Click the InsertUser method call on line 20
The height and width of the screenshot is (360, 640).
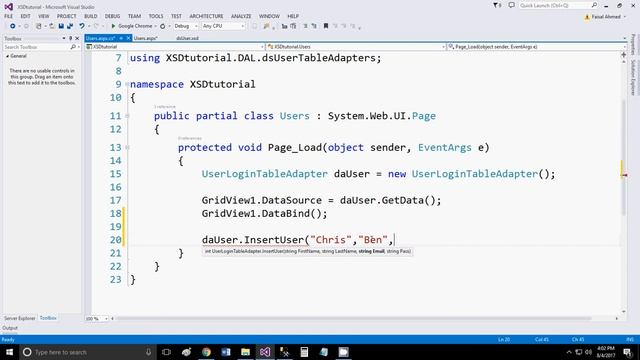pyautogui.click(x=274, y=240)
